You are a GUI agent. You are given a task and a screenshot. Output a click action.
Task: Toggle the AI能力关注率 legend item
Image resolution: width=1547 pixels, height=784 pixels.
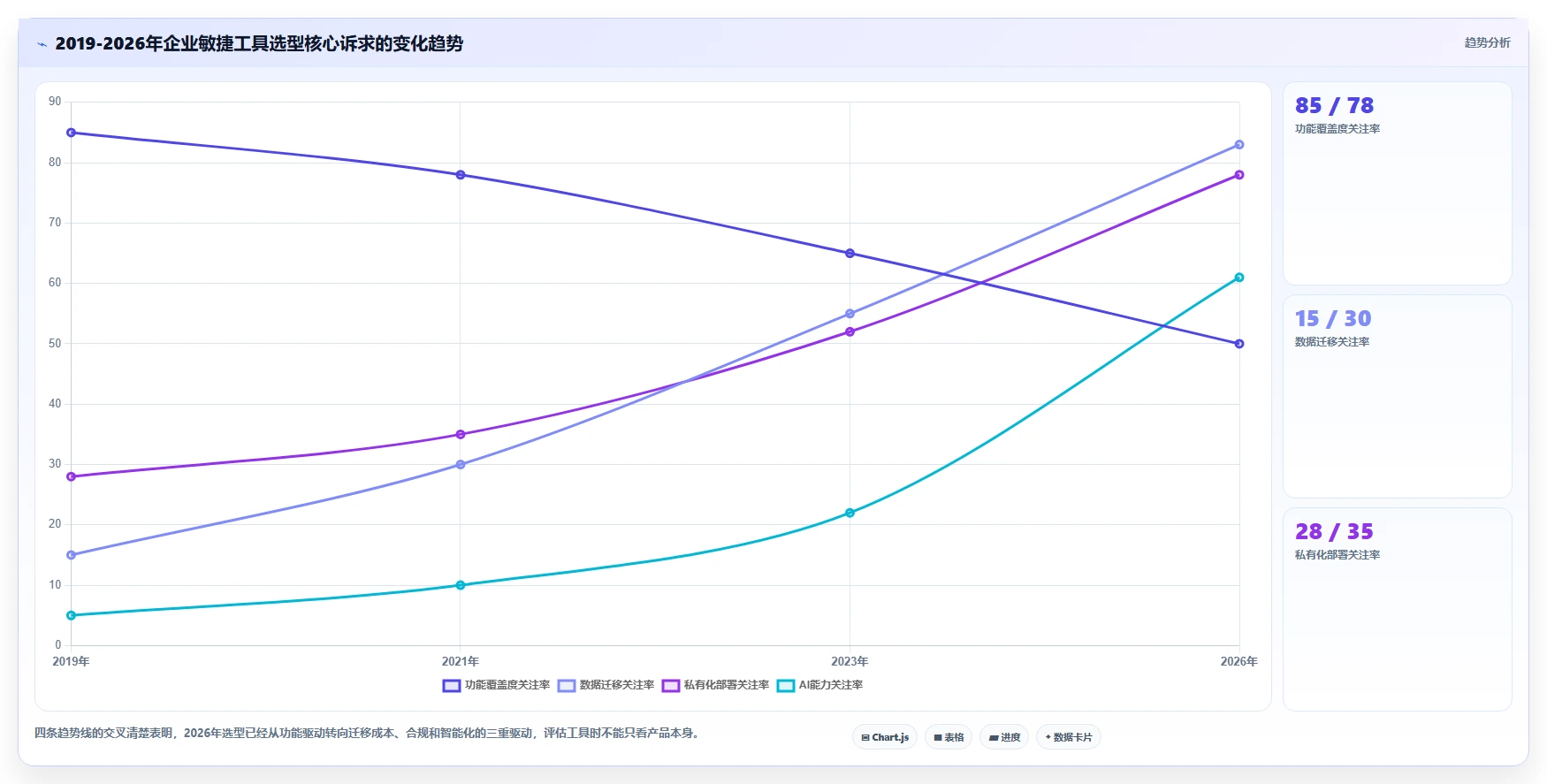click(x=819, y=685)
